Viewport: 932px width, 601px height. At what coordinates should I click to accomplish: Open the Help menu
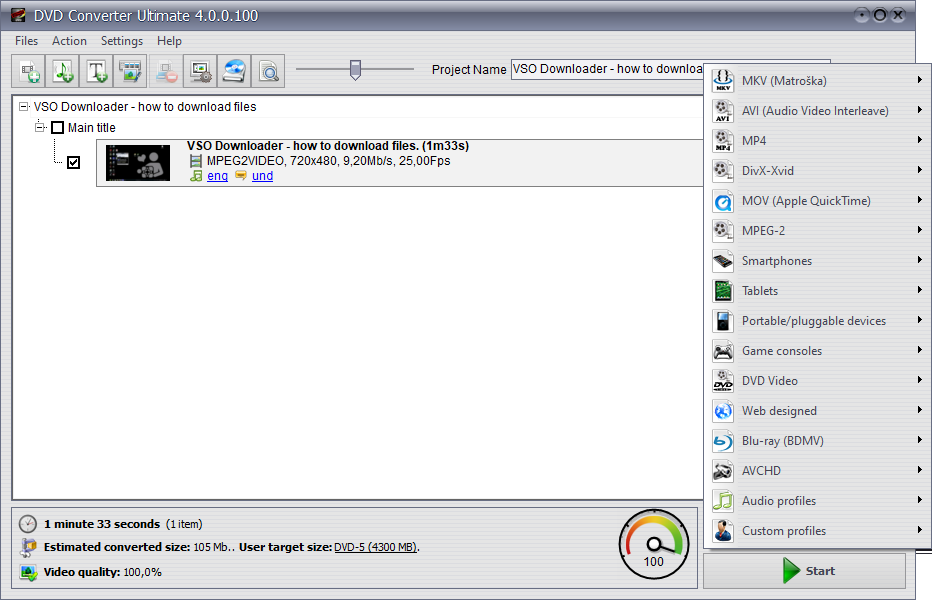169,41
